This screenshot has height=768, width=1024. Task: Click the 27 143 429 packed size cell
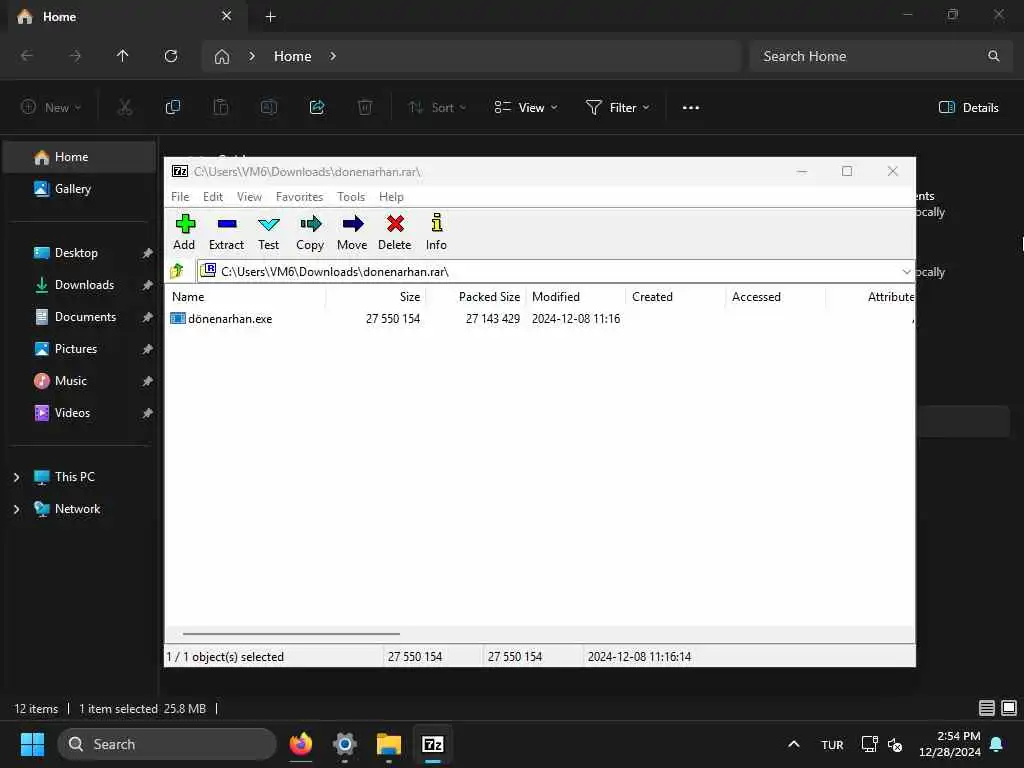pos(492,319)
